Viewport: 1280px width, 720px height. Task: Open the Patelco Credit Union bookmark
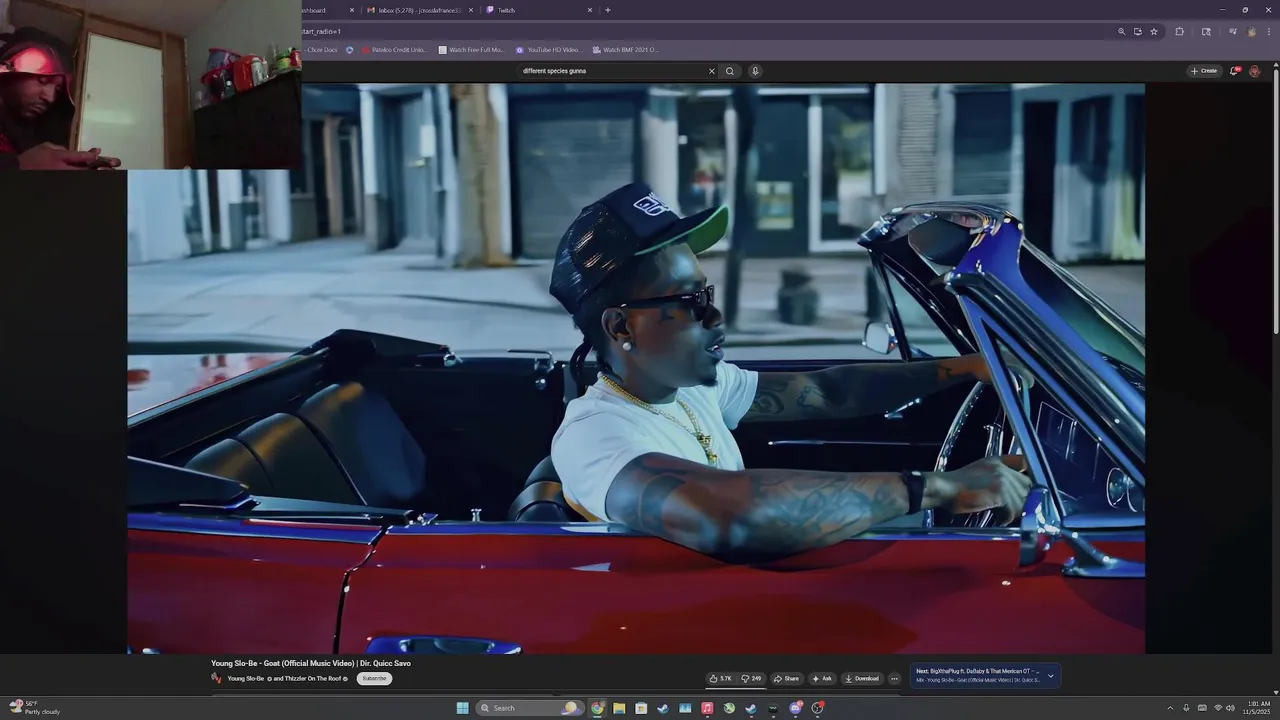394,50
